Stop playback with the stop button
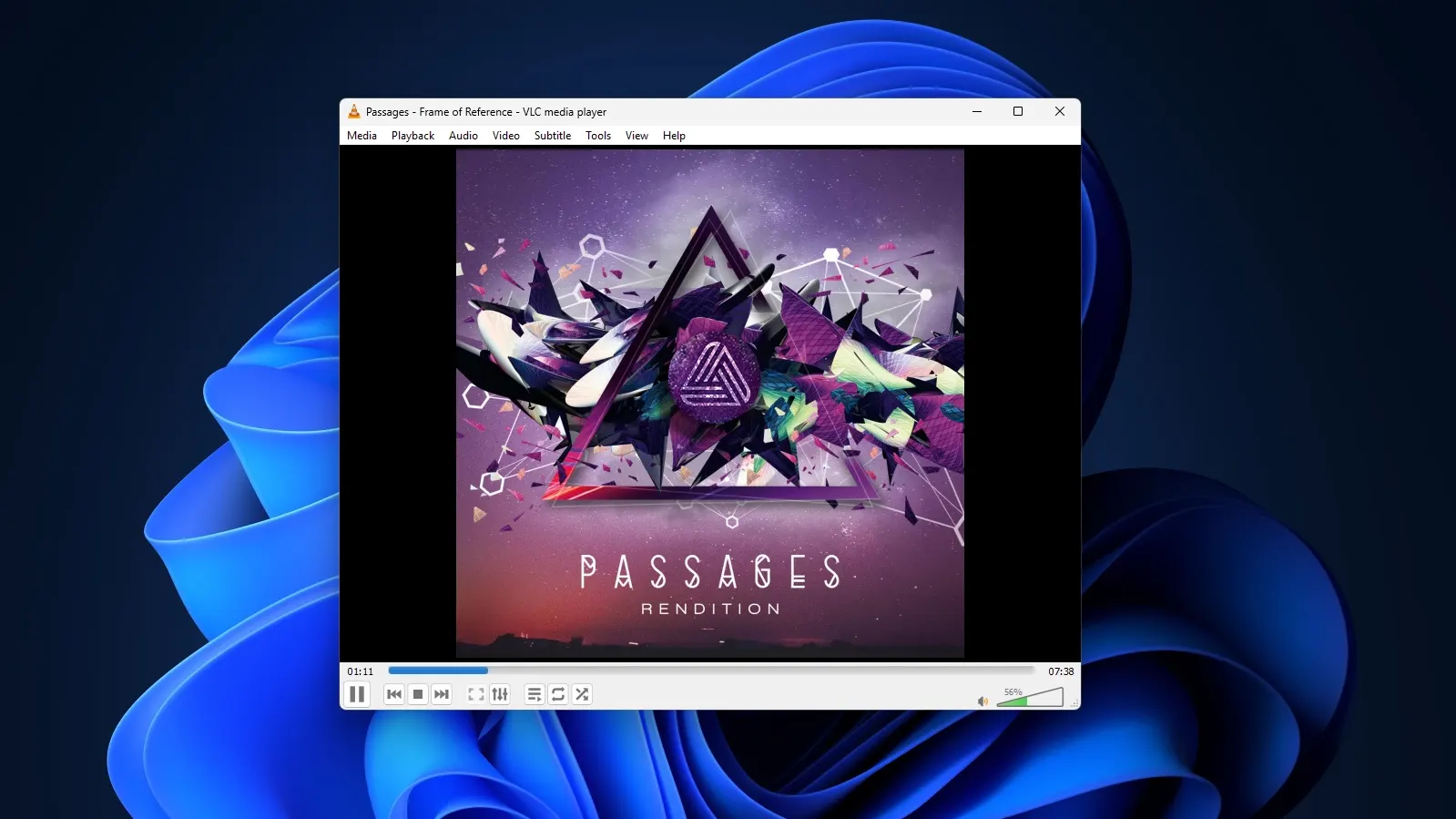Viewport: 1456px width, 819px height. [x=418, y=694]
